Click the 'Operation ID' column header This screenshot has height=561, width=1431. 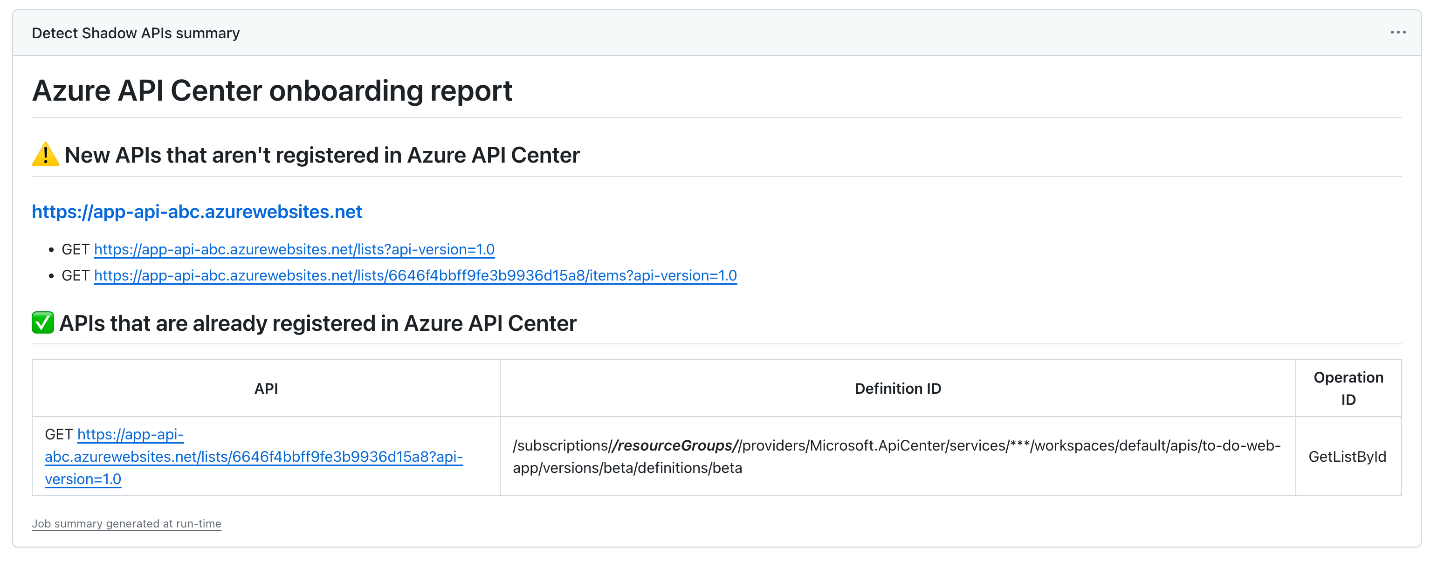coord(1348,389)
